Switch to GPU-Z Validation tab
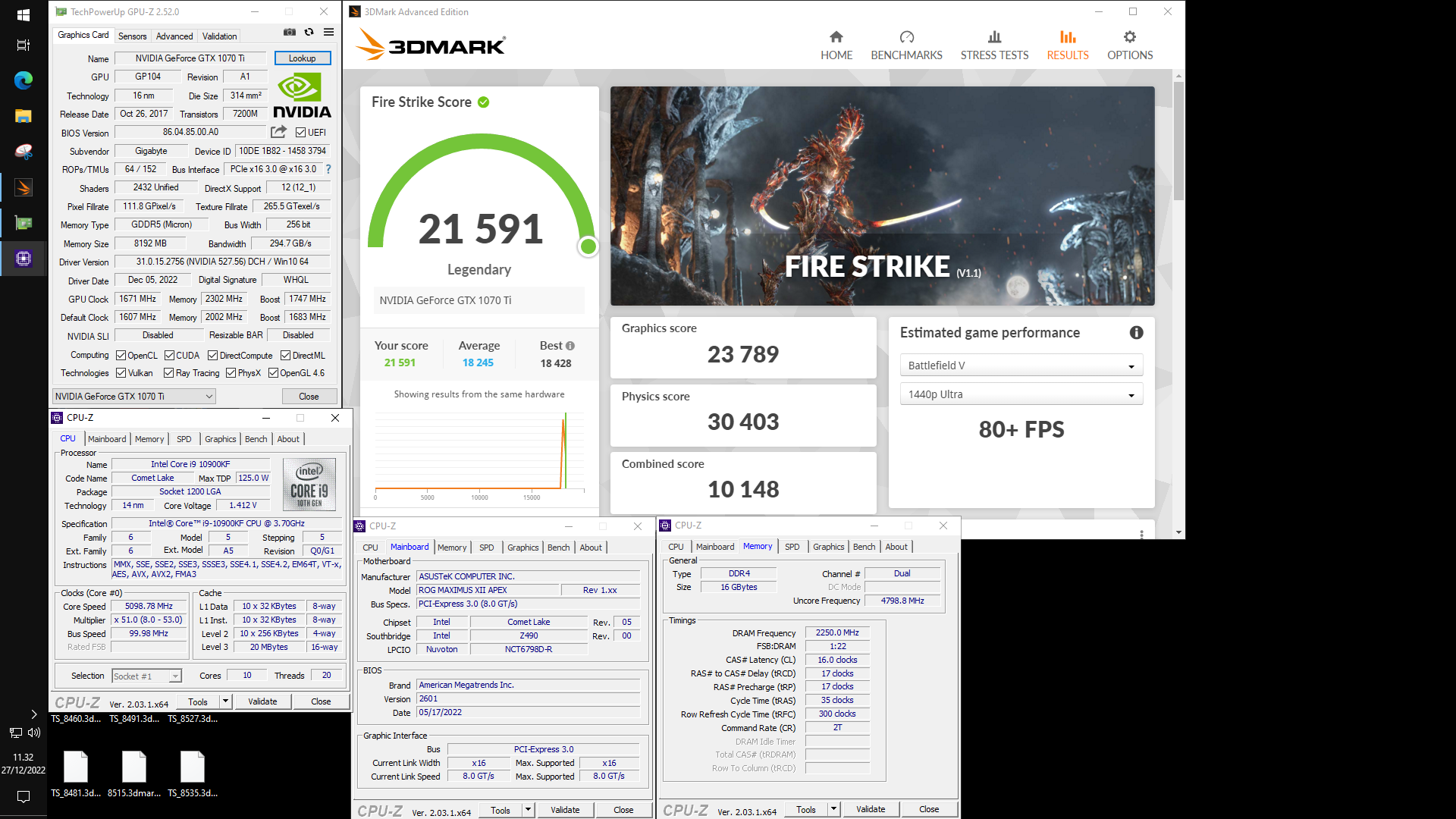 pos(220,36)
